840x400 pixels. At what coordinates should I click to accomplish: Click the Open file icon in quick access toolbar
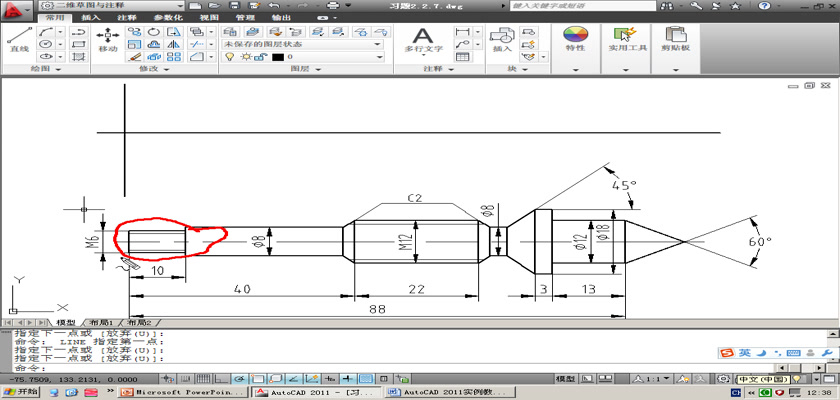click(x=214, y=5)
